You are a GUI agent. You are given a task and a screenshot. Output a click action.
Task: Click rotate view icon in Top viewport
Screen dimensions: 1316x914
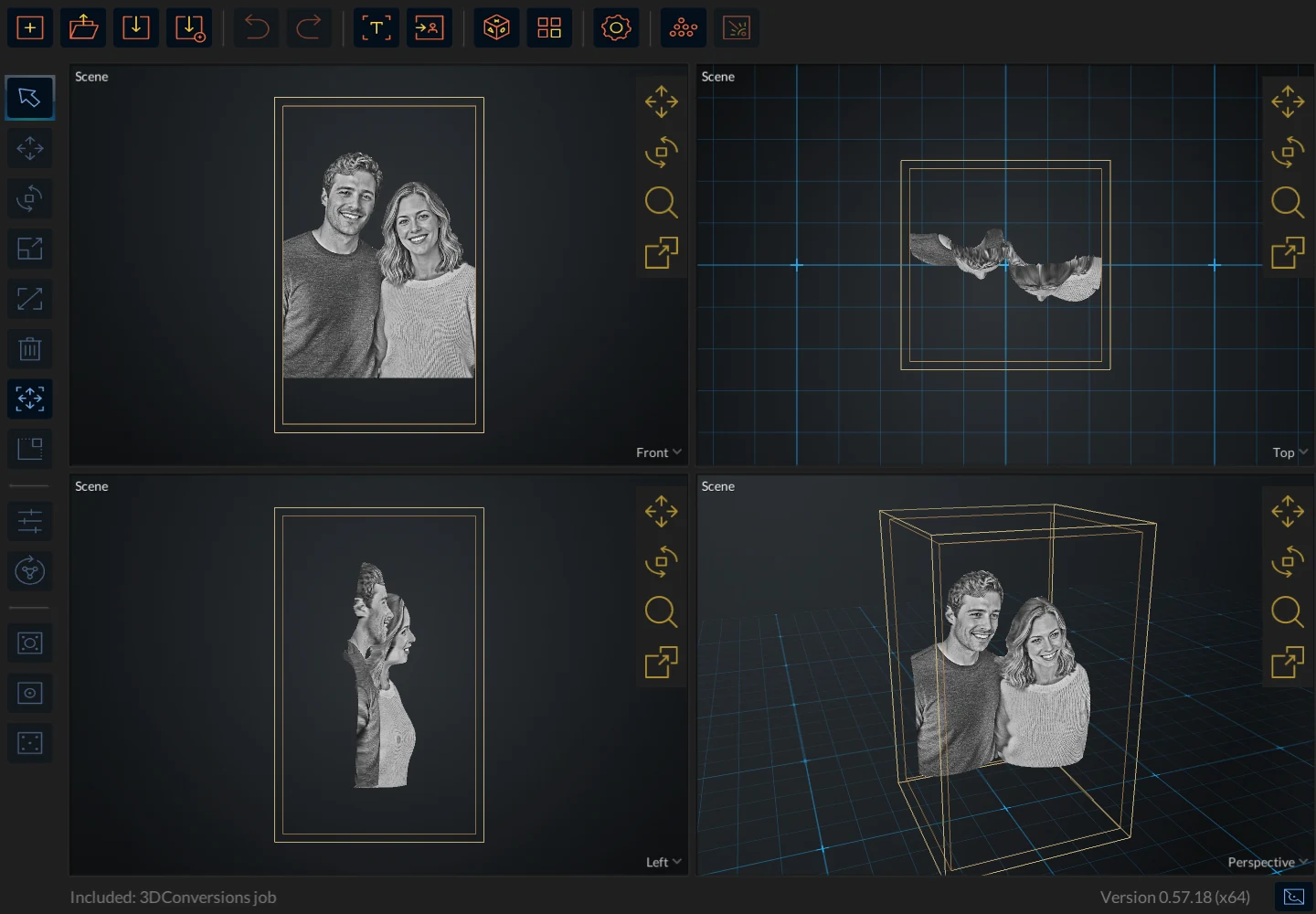pos(1288,152)
